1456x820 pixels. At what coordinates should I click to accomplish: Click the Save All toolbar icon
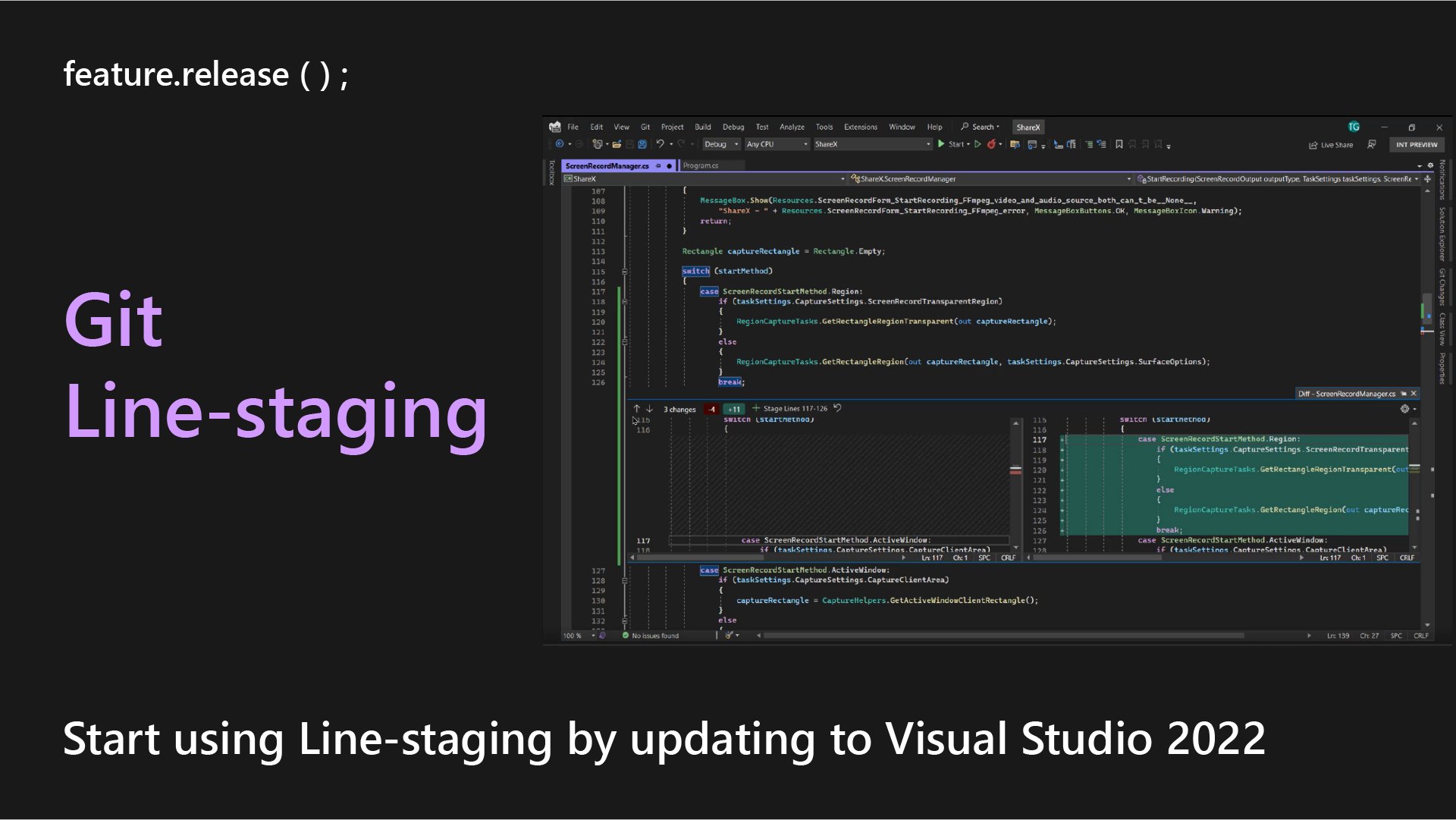[642, 144]
